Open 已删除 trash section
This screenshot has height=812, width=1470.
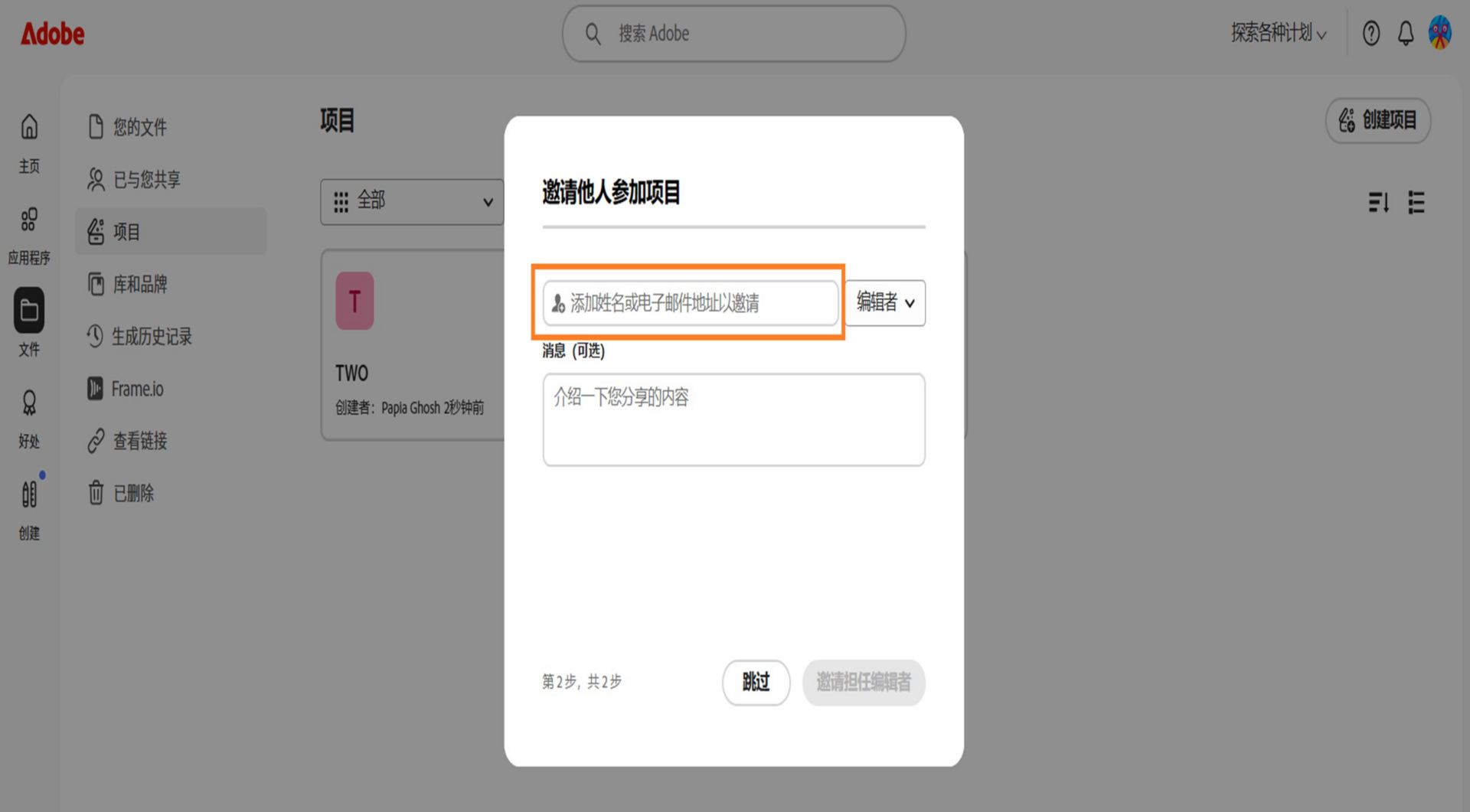coord(171,493)
